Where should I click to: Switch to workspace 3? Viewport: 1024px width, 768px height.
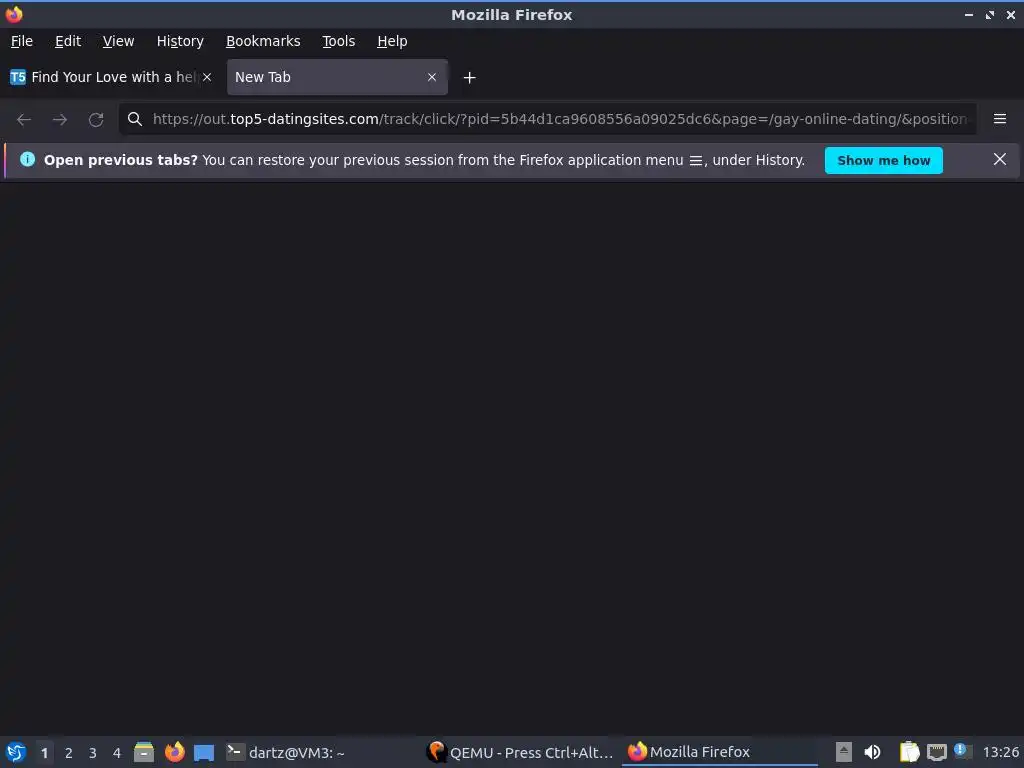[93, 753]
